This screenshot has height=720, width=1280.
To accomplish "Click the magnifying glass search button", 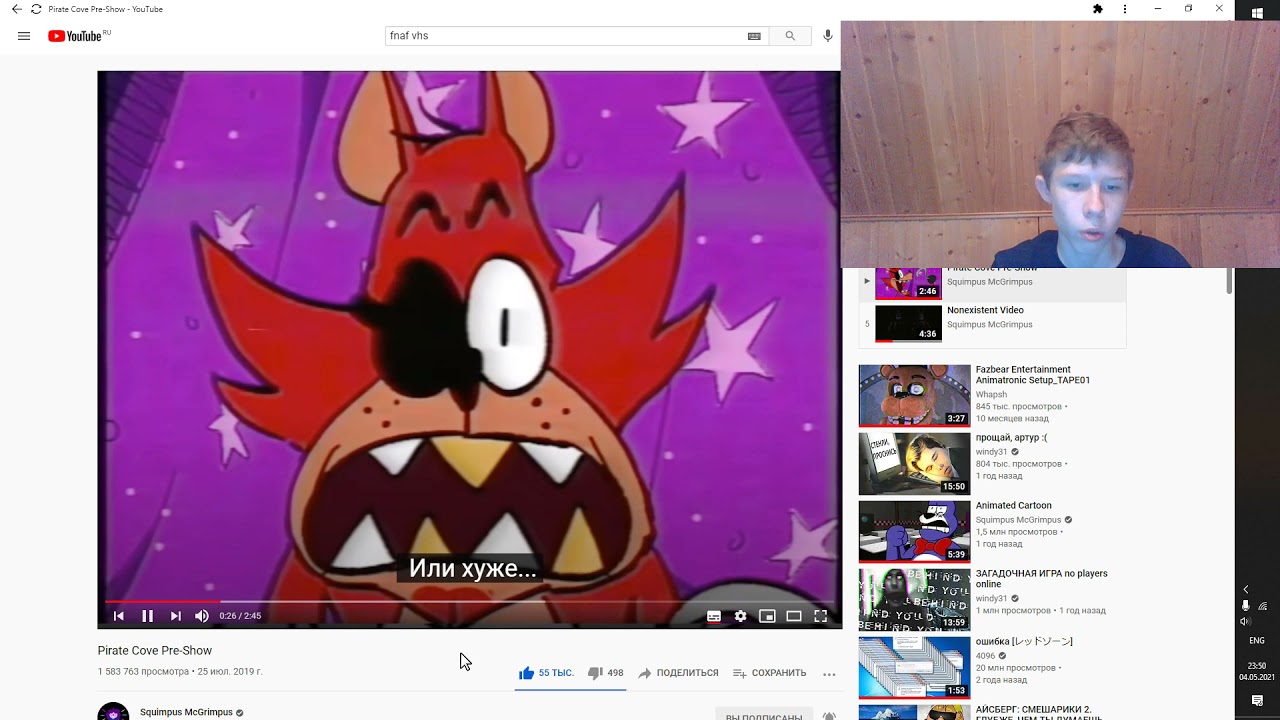I will pos(790,36).
